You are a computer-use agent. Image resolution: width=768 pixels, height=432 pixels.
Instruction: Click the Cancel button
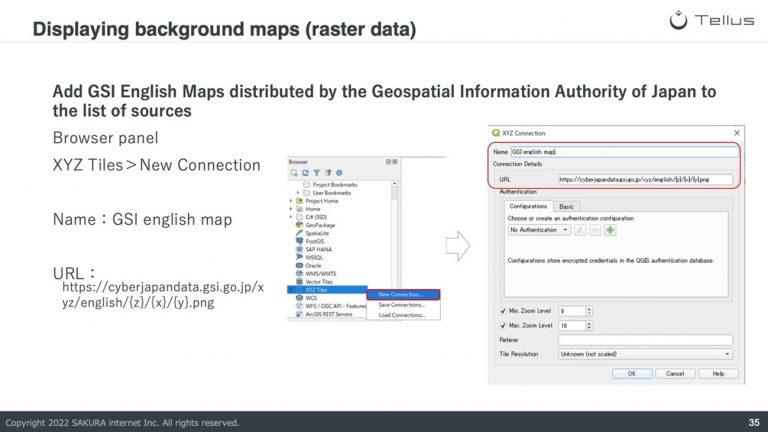[675, 374]
